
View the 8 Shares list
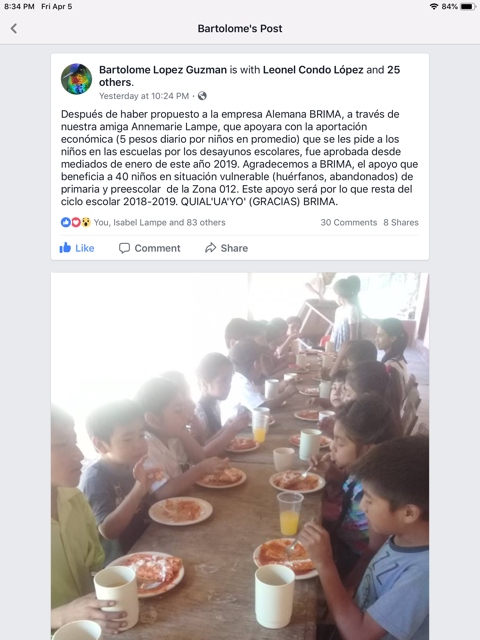point(401,222)
